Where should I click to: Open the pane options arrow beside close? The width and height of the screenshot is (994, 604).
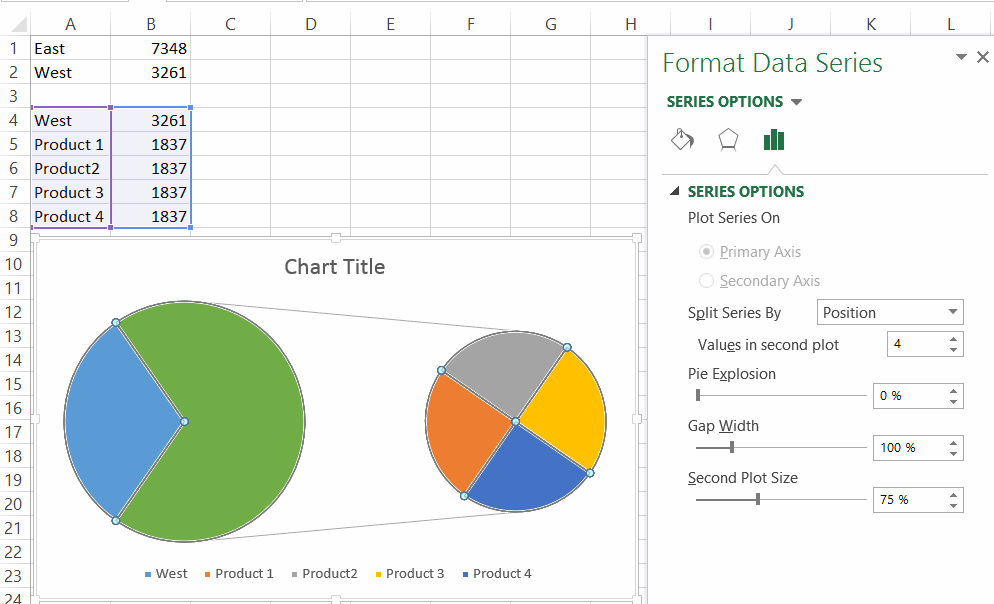960,57
